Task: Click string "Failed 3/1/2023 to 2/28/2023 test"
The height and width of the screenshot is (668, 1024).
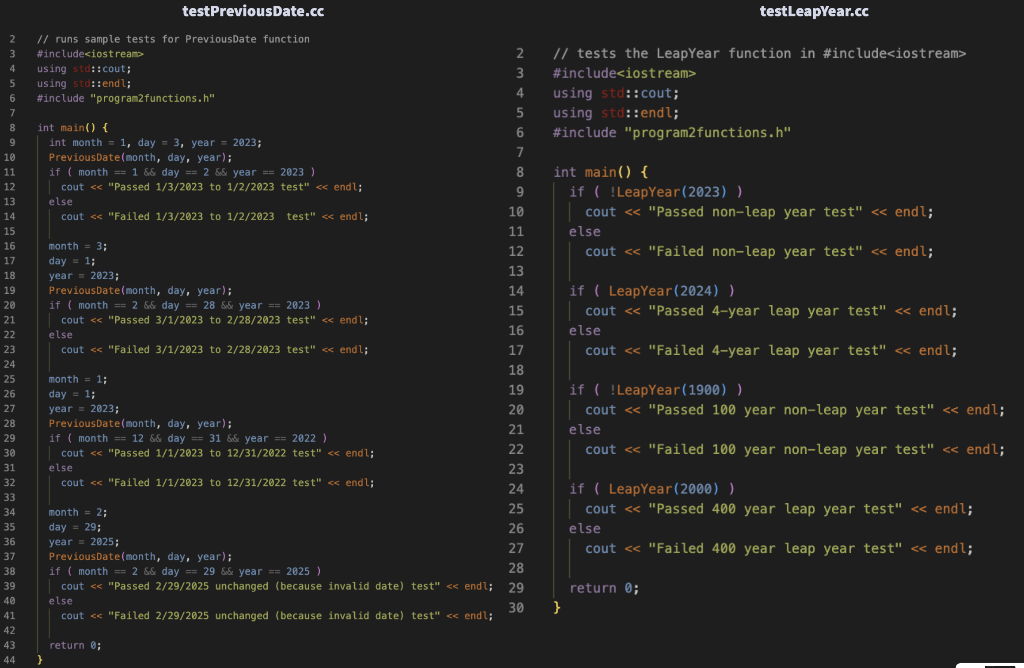Action: click(212, 349)
